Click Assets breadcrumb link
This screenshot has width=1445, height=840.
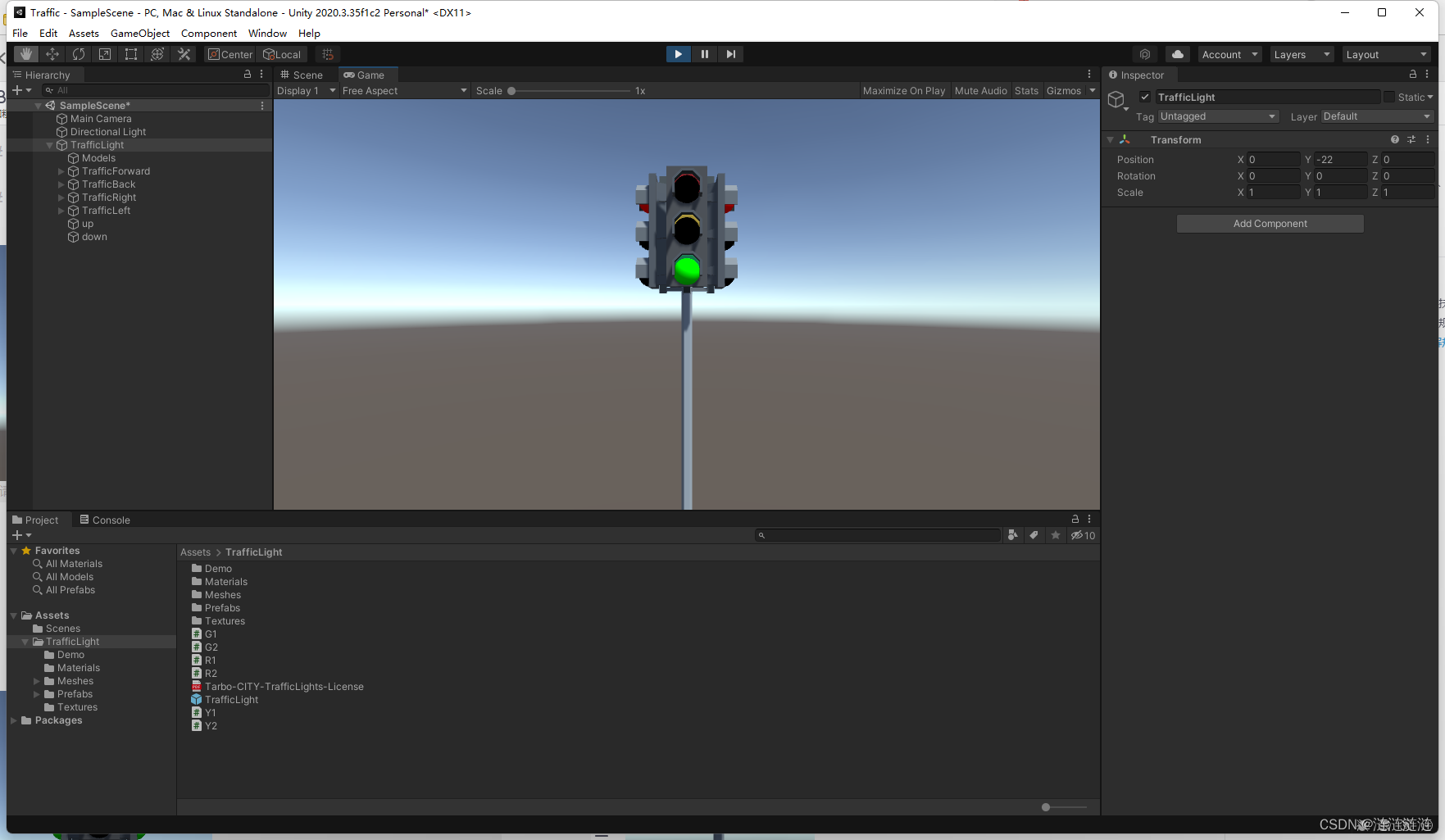point(195,552)
